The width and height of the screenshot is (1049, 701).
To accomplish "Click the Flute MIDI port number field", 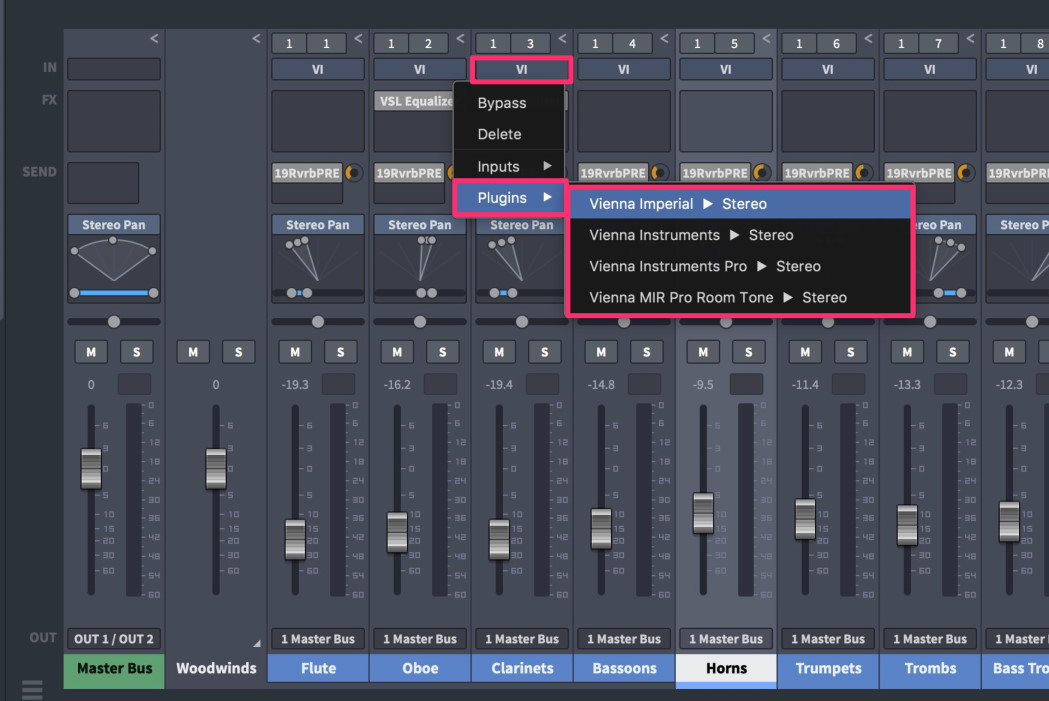I will point(289,43).
